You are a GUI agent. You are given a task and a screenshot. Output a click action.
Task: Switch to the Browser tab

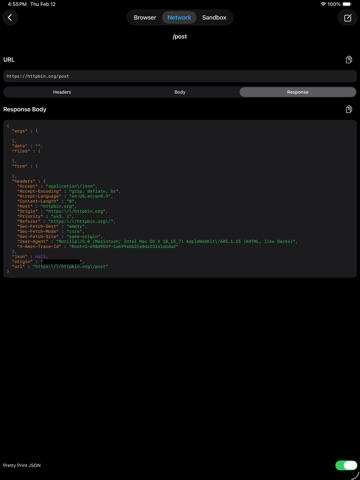coord(145,18)
